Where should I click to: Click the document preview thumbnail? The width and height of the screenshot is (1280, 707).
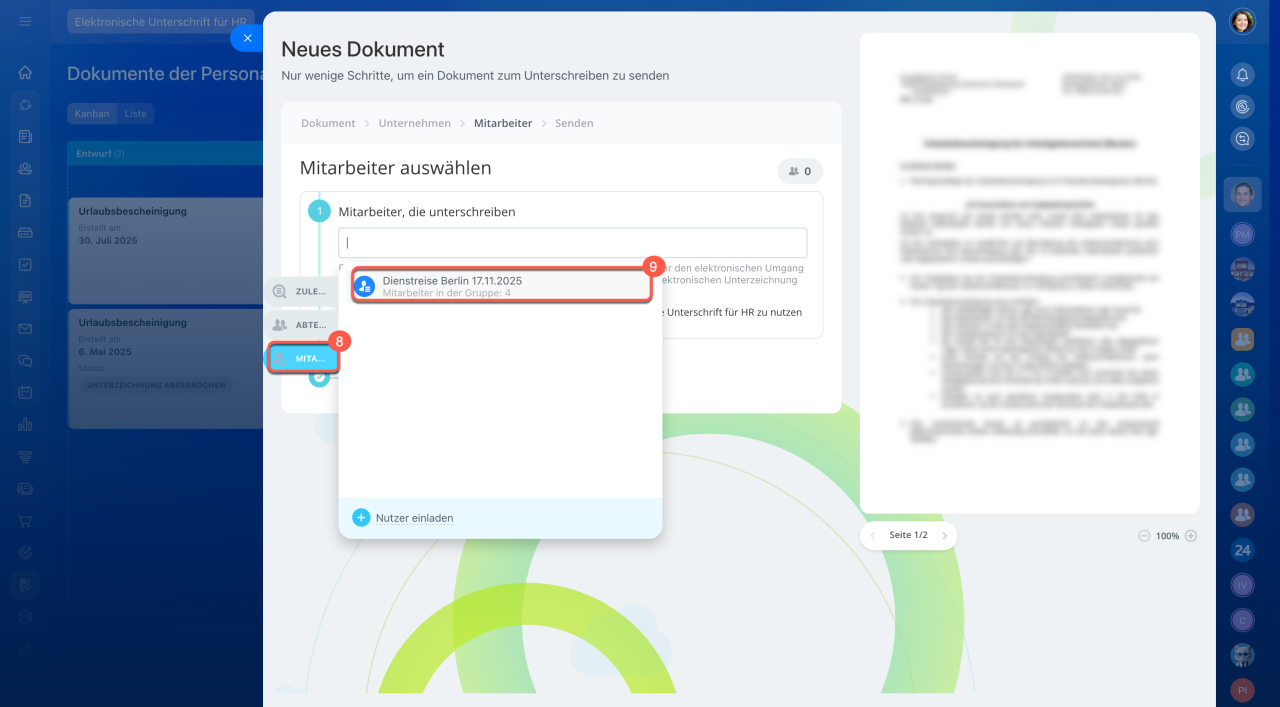tap(1030, 273)
